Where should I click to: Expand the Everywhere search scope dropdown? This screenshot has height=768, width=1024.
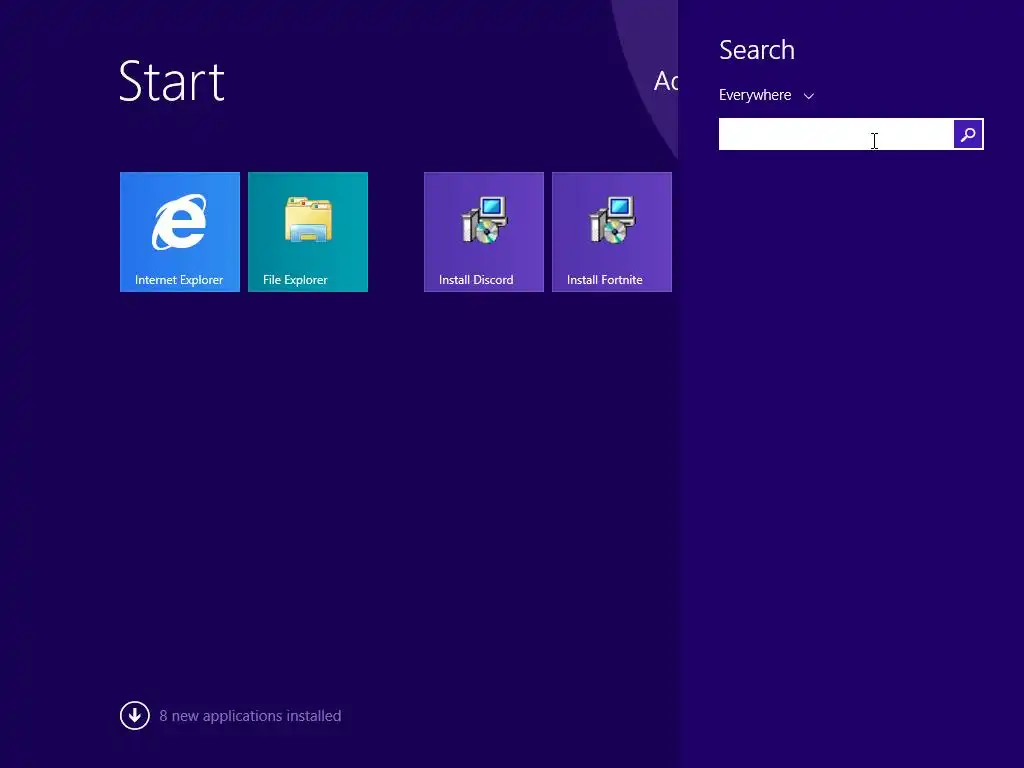(766, 95)
